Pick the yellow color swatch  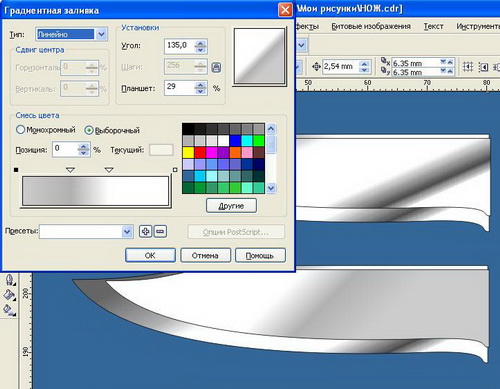188,153
